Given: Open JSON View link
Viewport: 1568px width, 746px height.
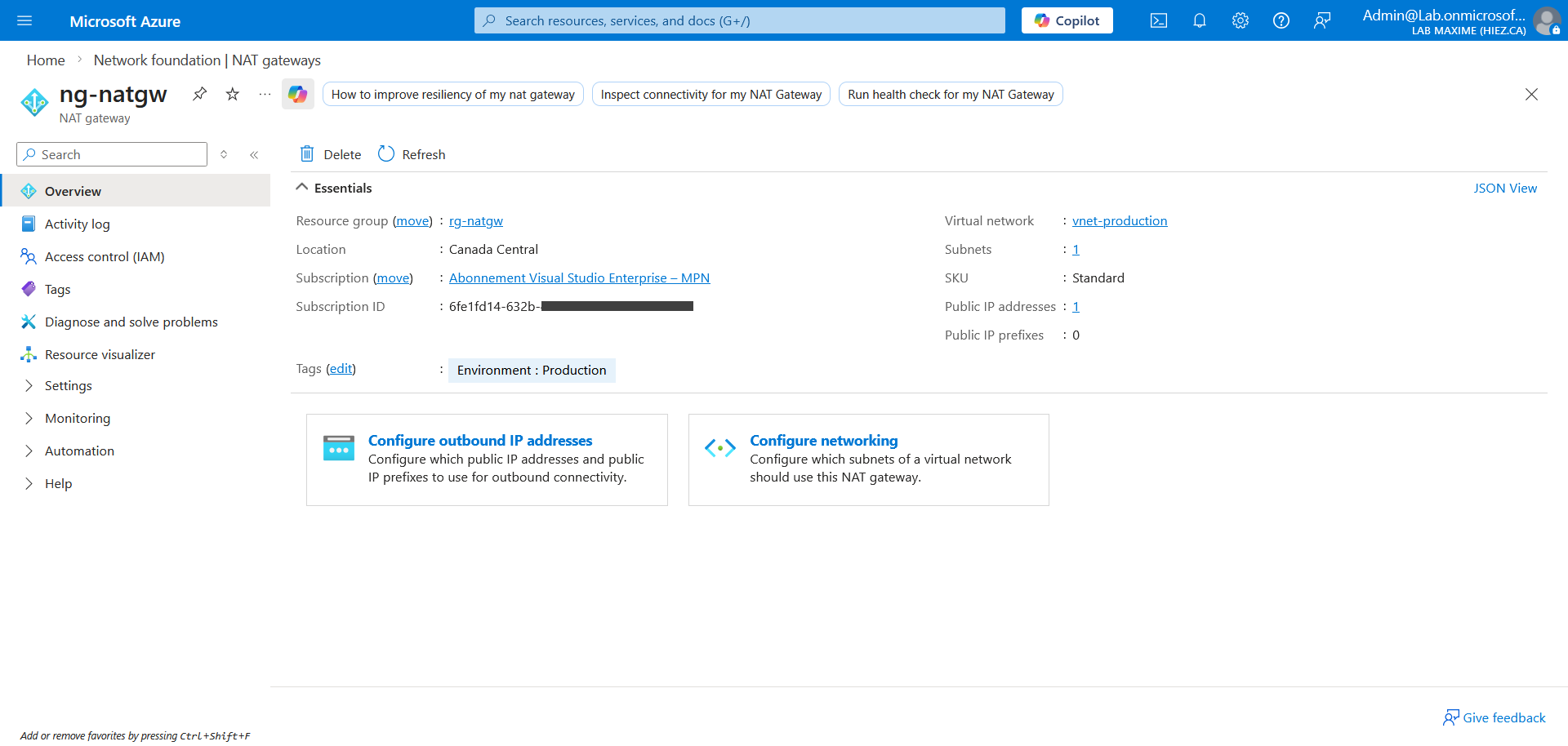Looking at the screenshot, I should tap(1504, 188).
